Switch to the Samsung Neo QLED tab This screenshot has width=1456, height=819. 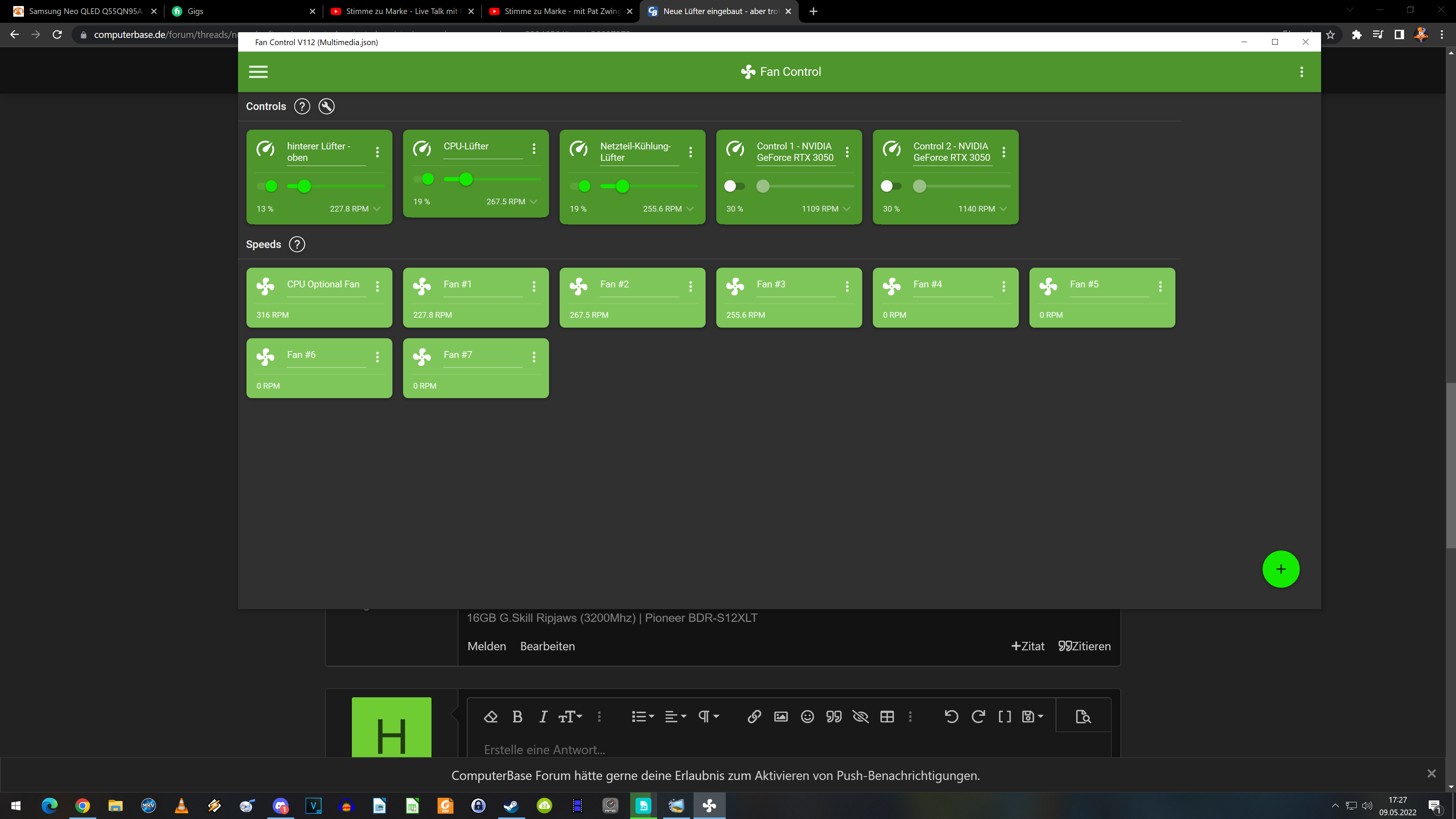point(85,11)
